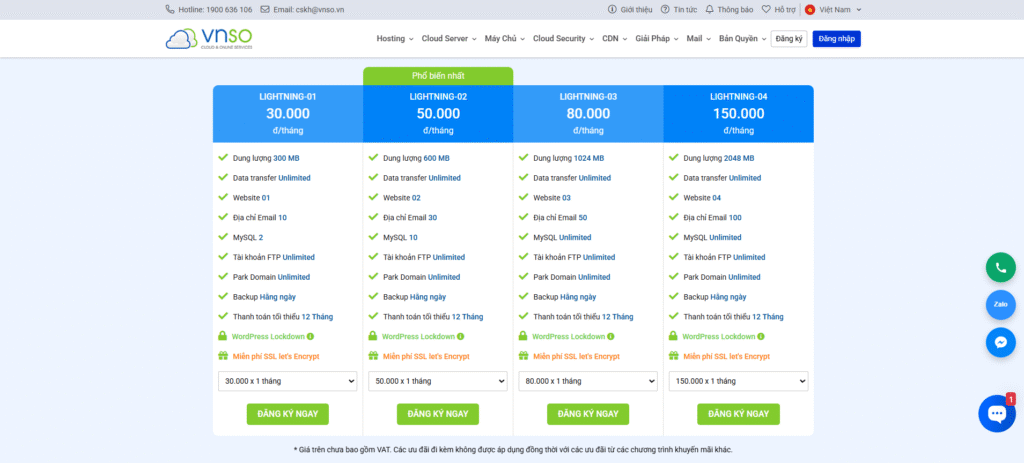Click the VNSO logo
Image resolution: width=1024 pixels, height=463 pixels.
coord(209,38)
